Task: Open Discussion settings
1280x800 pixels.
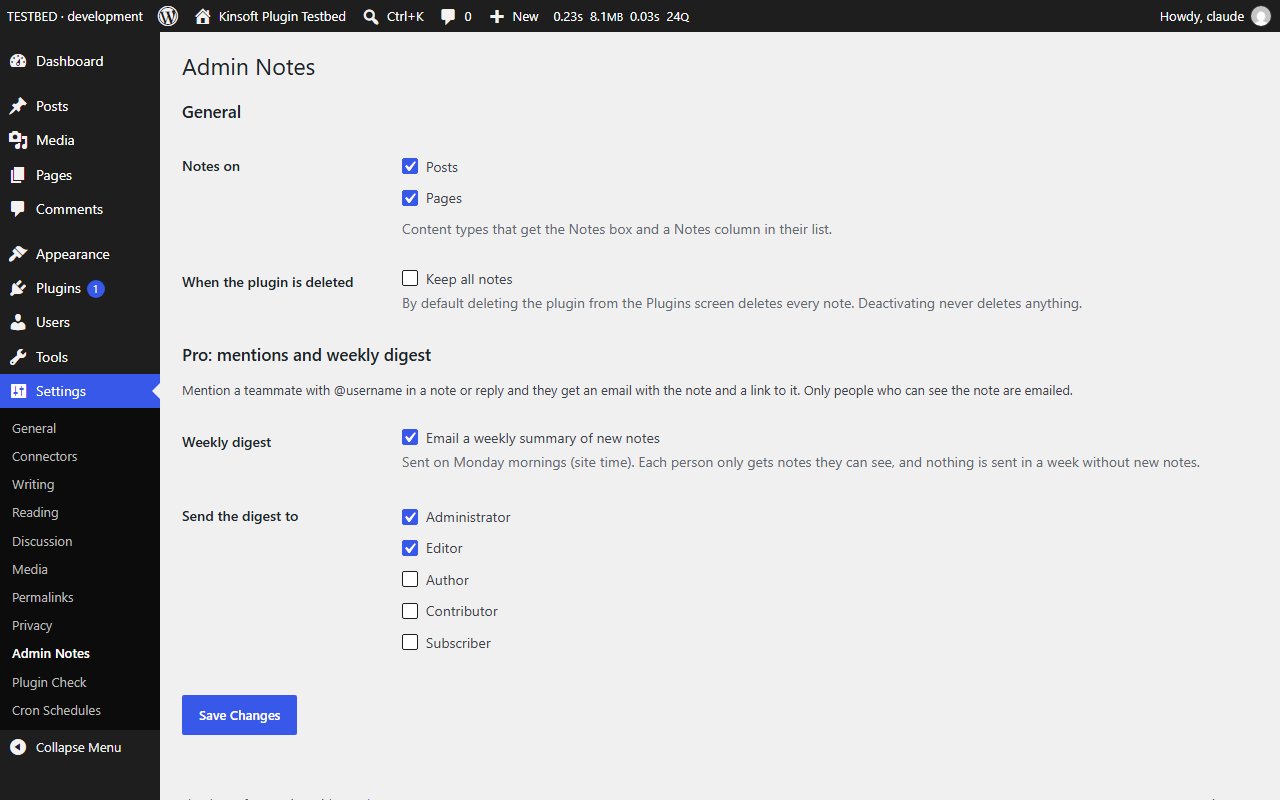Action: (x=80, y=541)
